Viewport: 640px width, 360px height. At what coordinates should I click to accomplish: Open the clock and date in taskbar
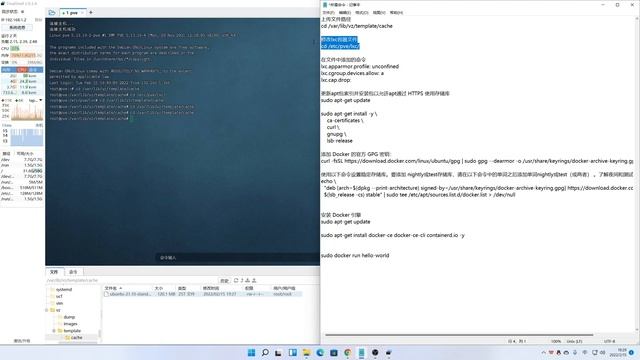[x=619, y=353]
